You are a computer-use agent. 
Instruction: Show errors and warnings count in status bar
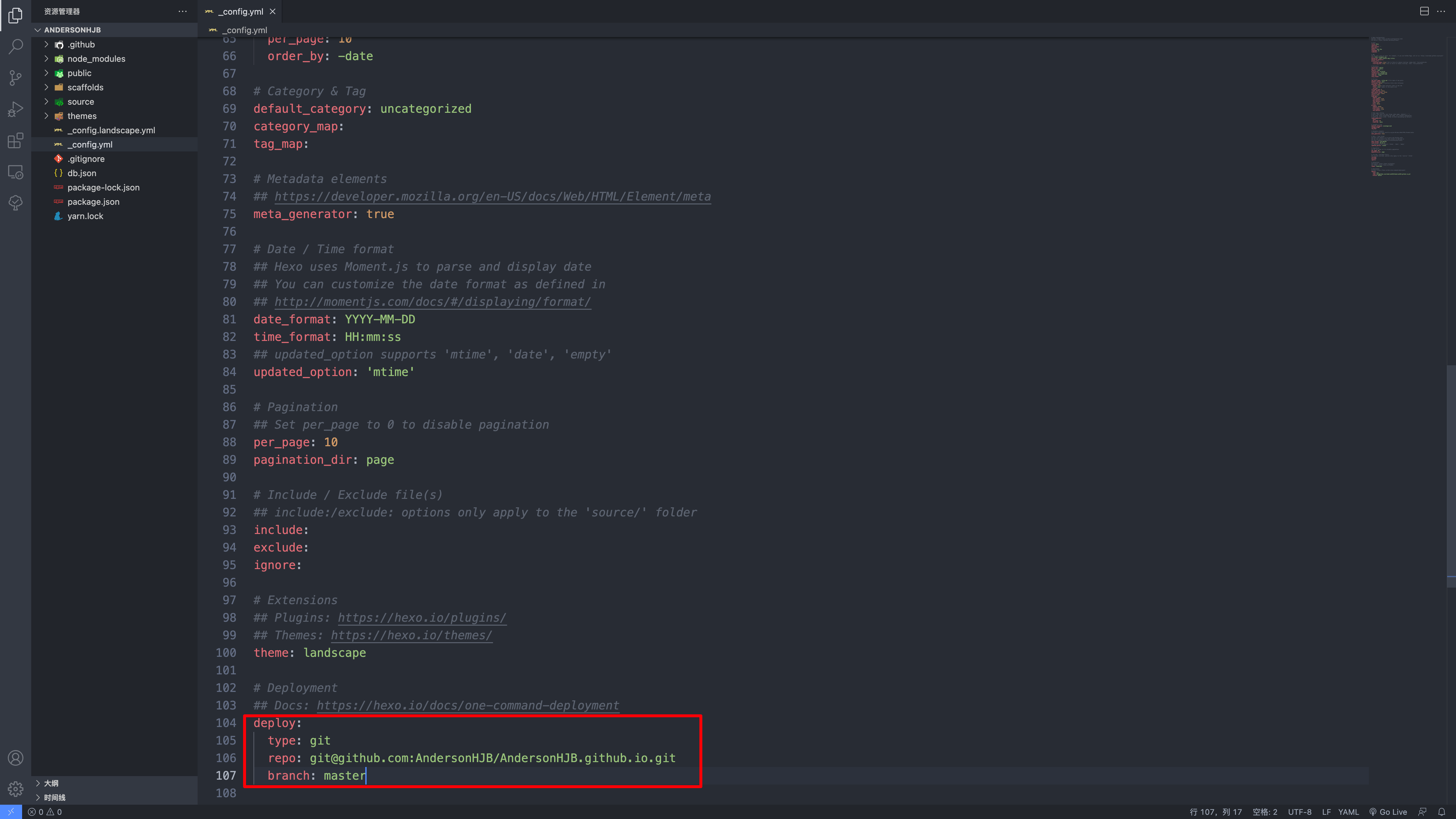tap(45, 812)
